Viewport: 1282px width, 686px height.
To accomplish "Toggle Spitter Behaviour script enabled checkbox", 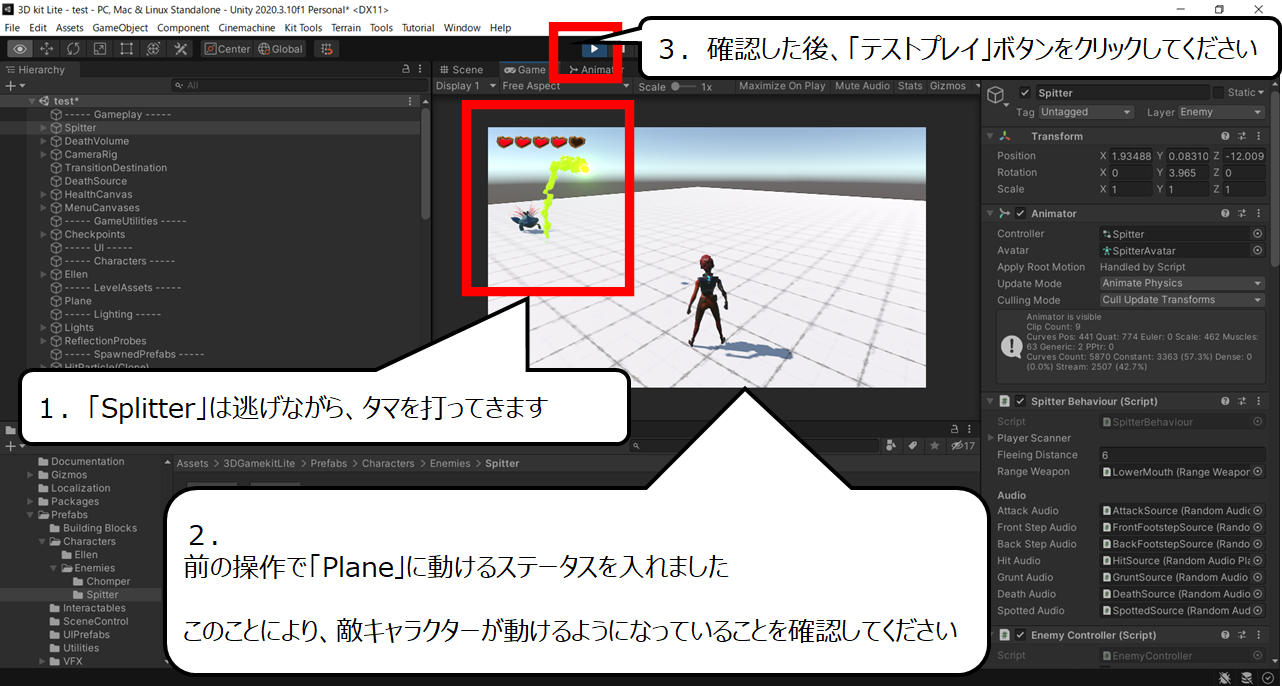I will (1020, 401).
